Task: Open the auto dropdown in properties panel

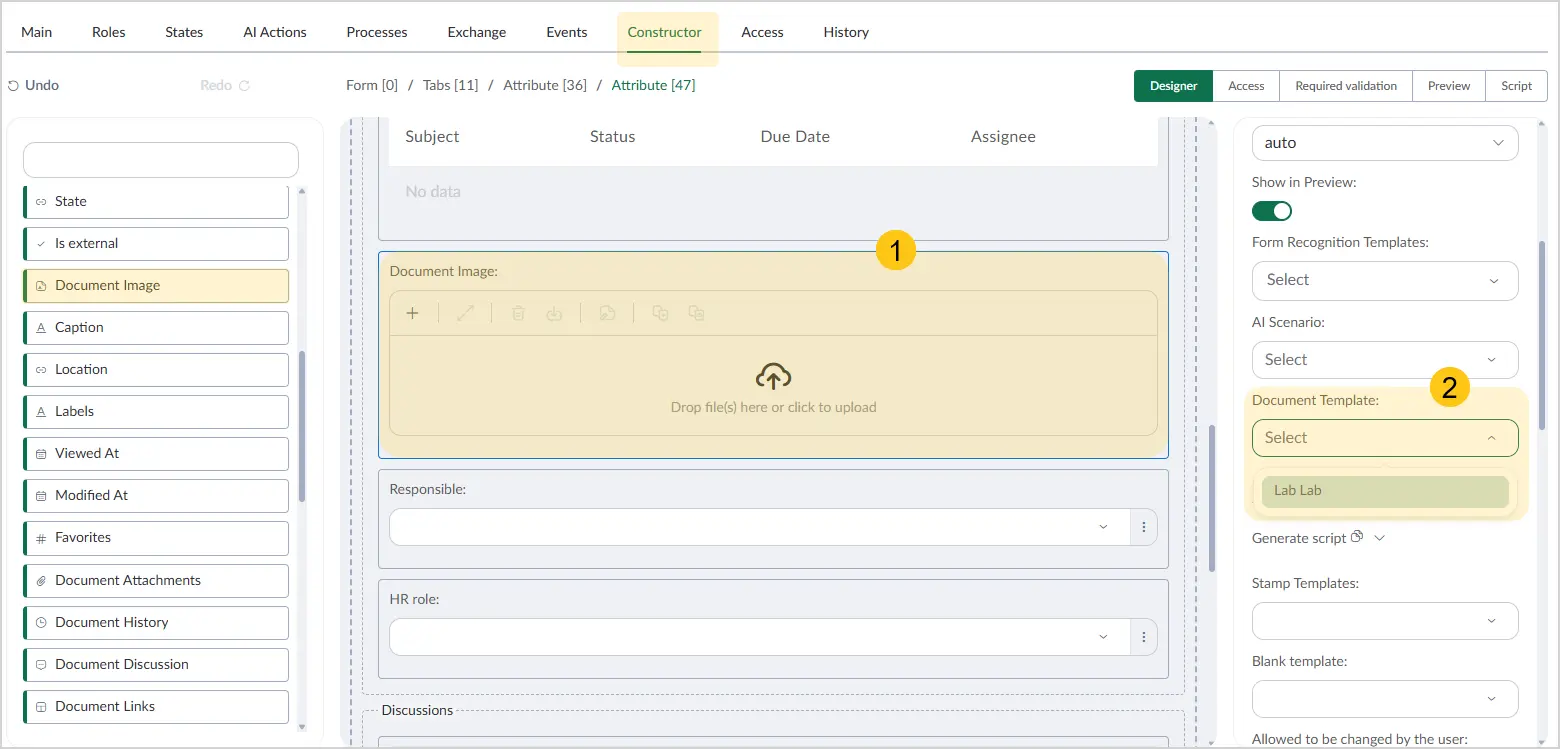Action: pyautogui.click(x=1385, y=143)
